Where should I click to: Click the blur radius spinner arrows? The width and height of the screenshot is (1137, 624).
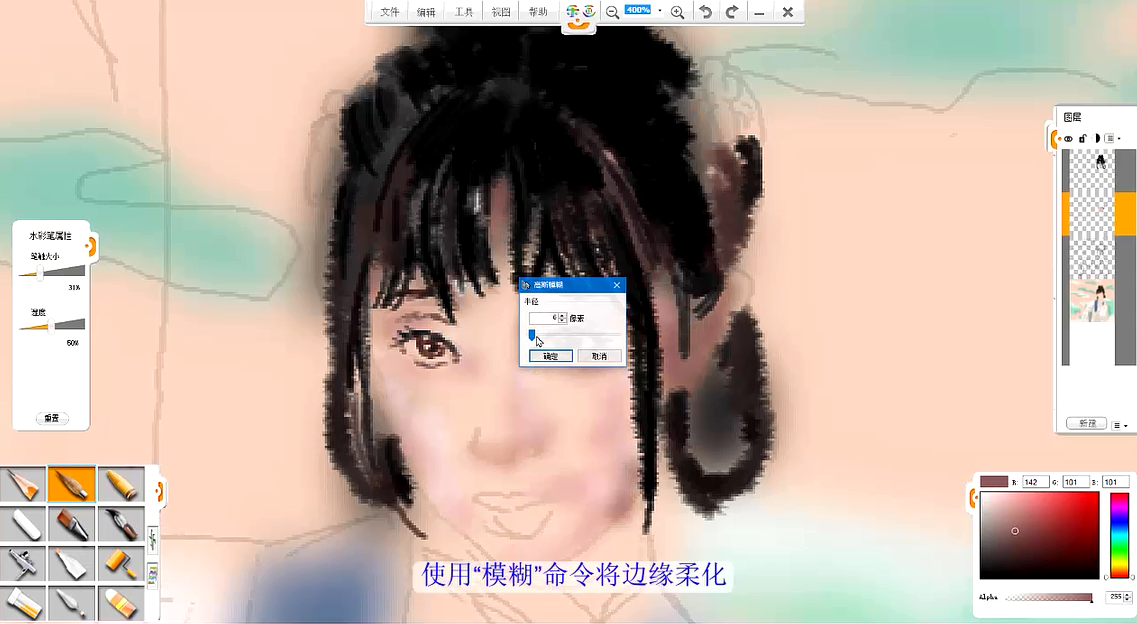pyautogui.click(x=562, y=318)
